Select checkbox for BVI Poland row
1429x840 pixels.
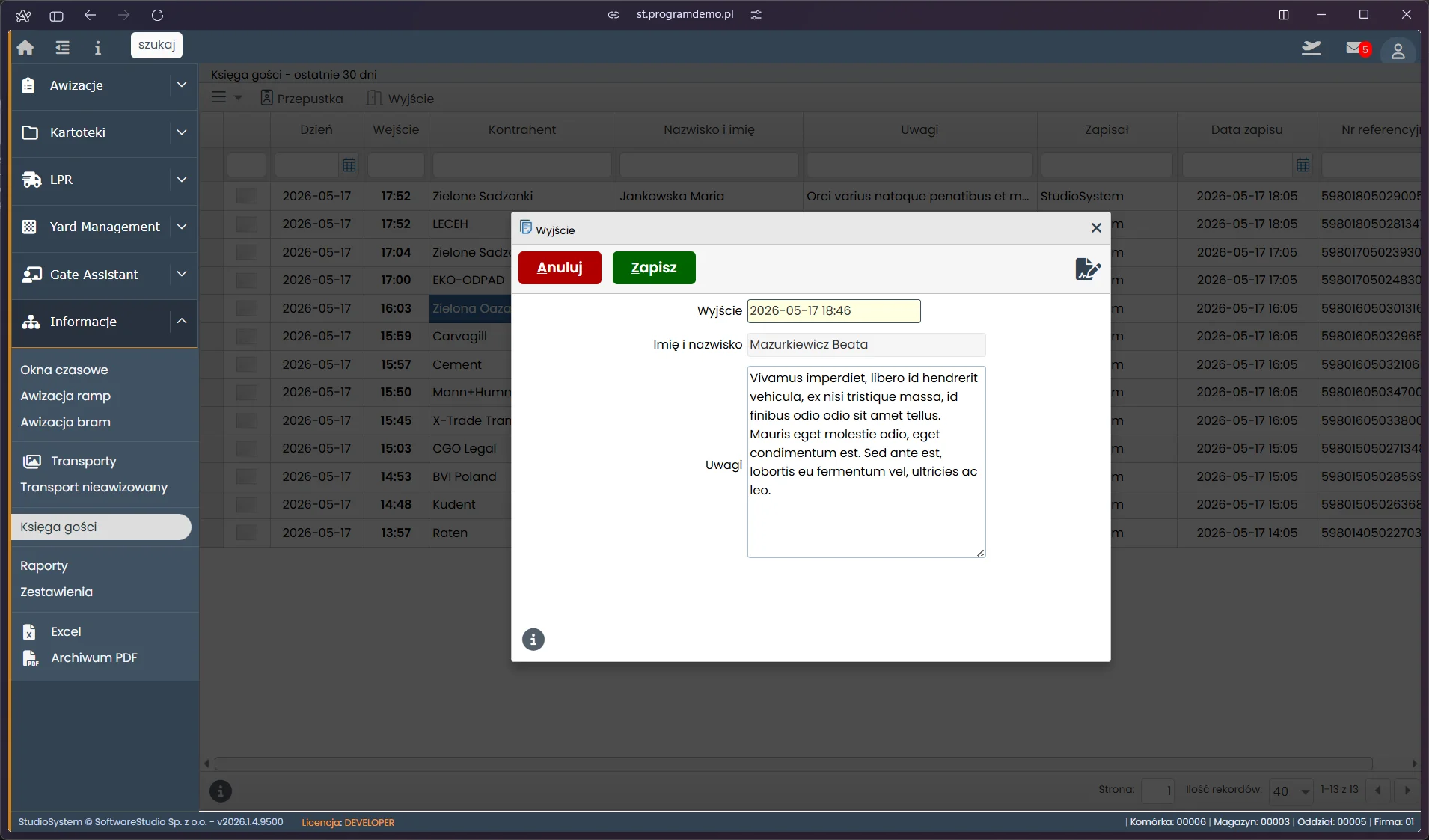246,476
